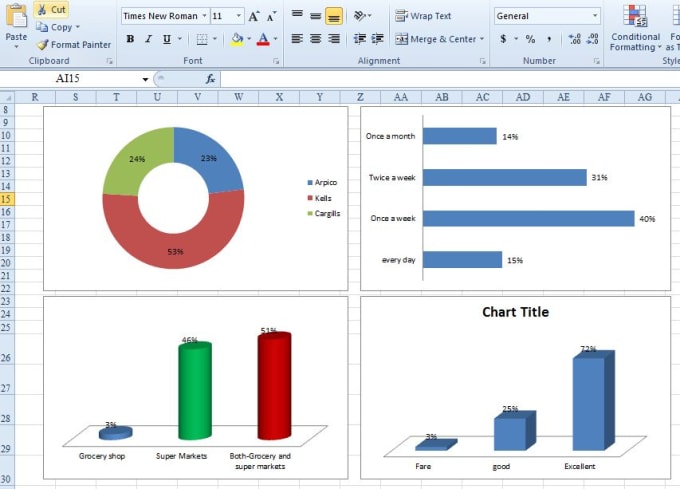Apply accounting dollar format
680x489 pixels.
tap(503, 39)
